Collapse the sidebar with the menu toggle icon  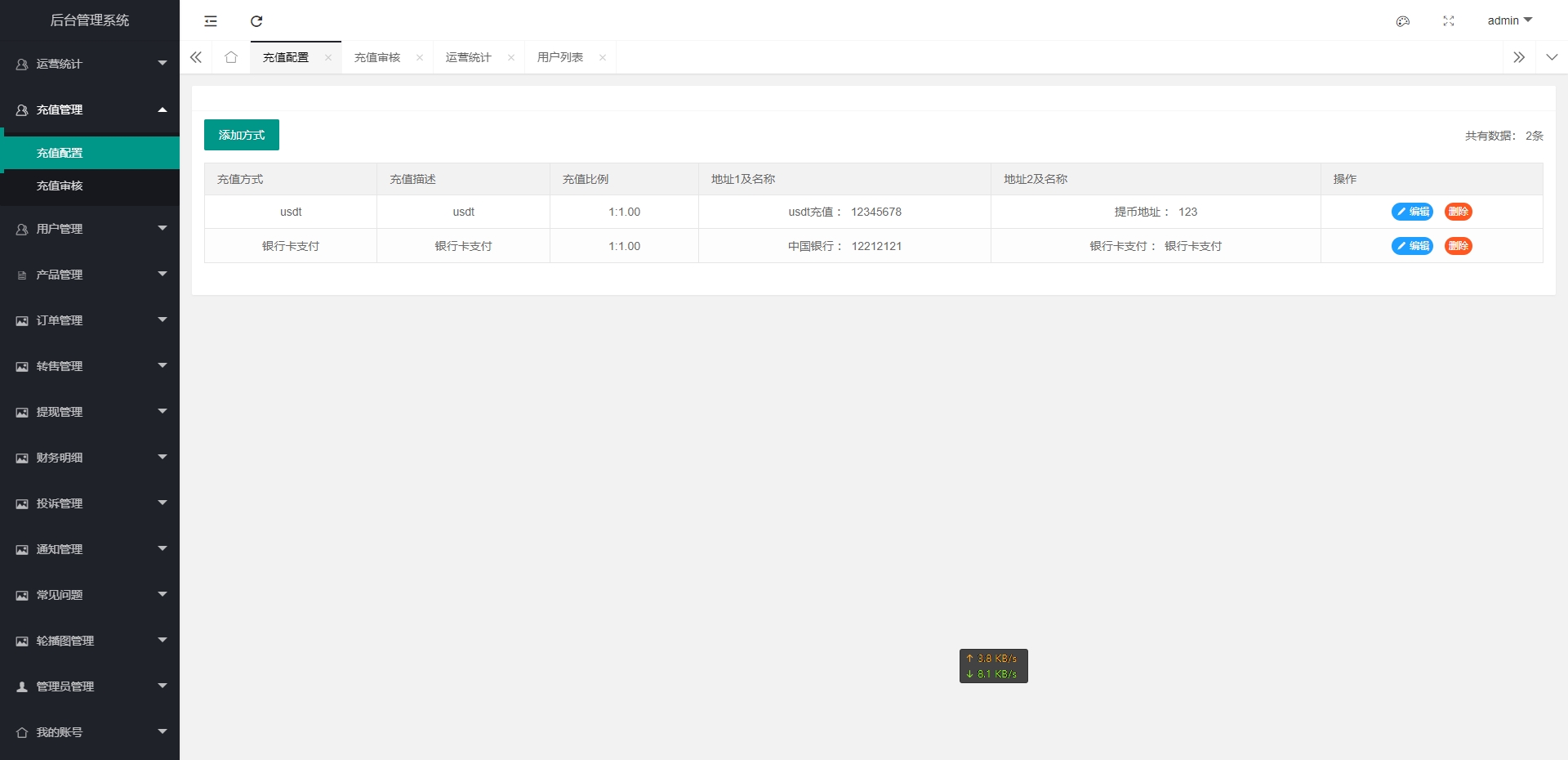211,21
